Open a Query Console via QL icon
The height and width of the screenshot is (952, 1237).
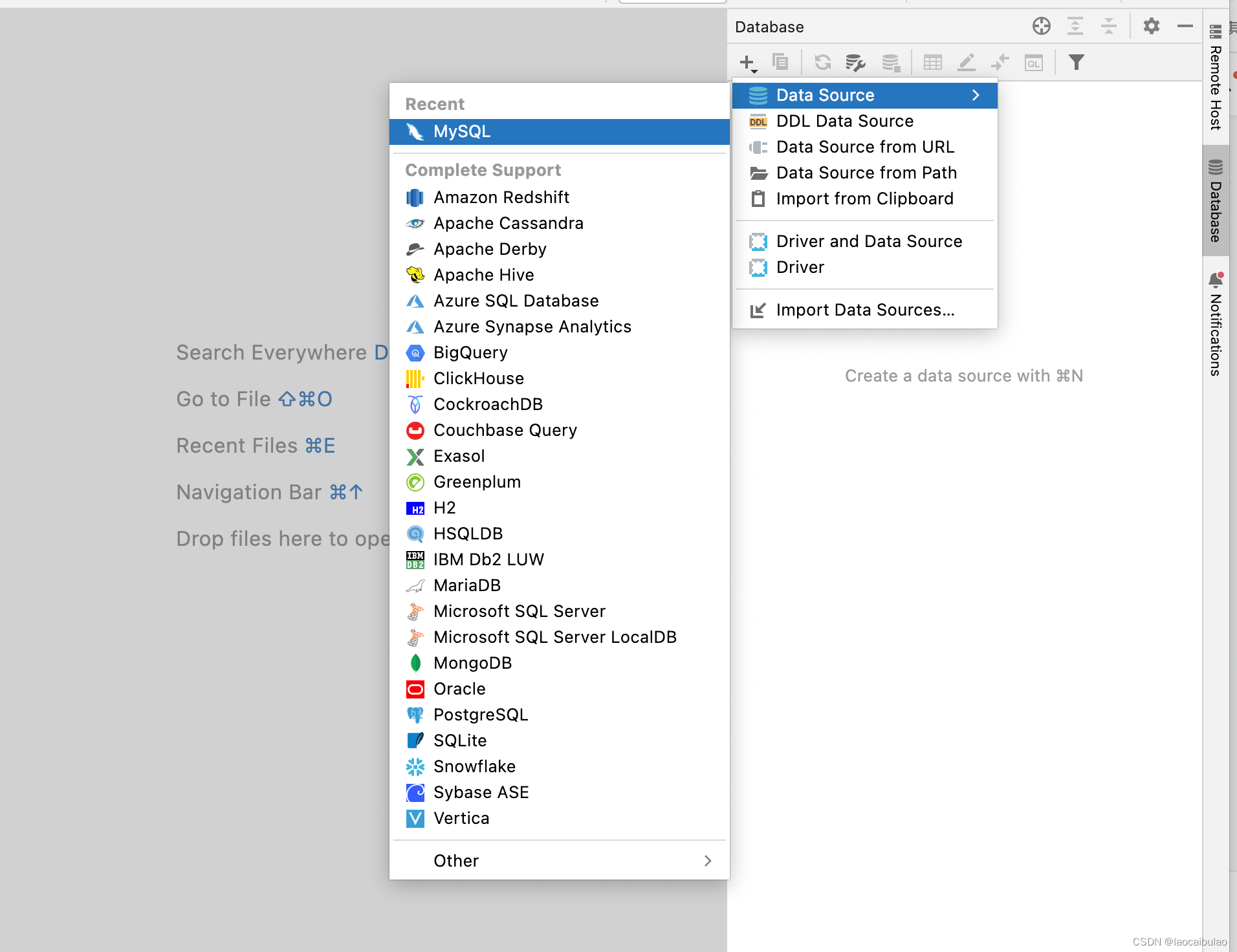click(x=1034, y=62)
